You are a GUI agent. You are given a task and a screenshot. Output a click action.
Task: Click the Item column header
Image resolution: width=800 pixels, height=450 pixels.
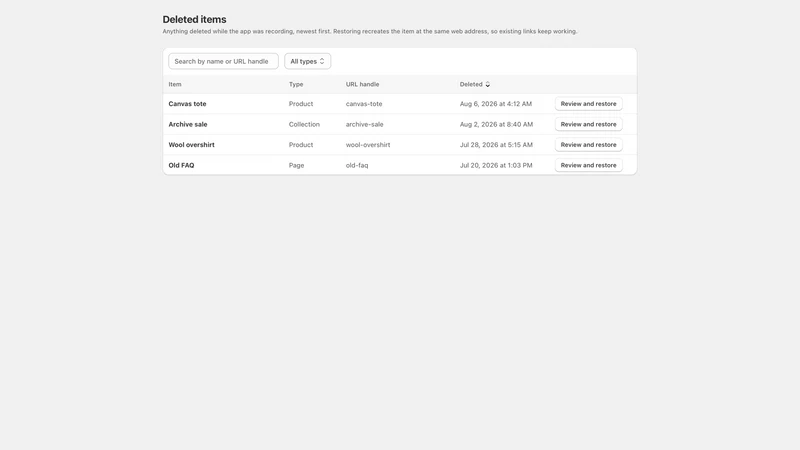175,84
